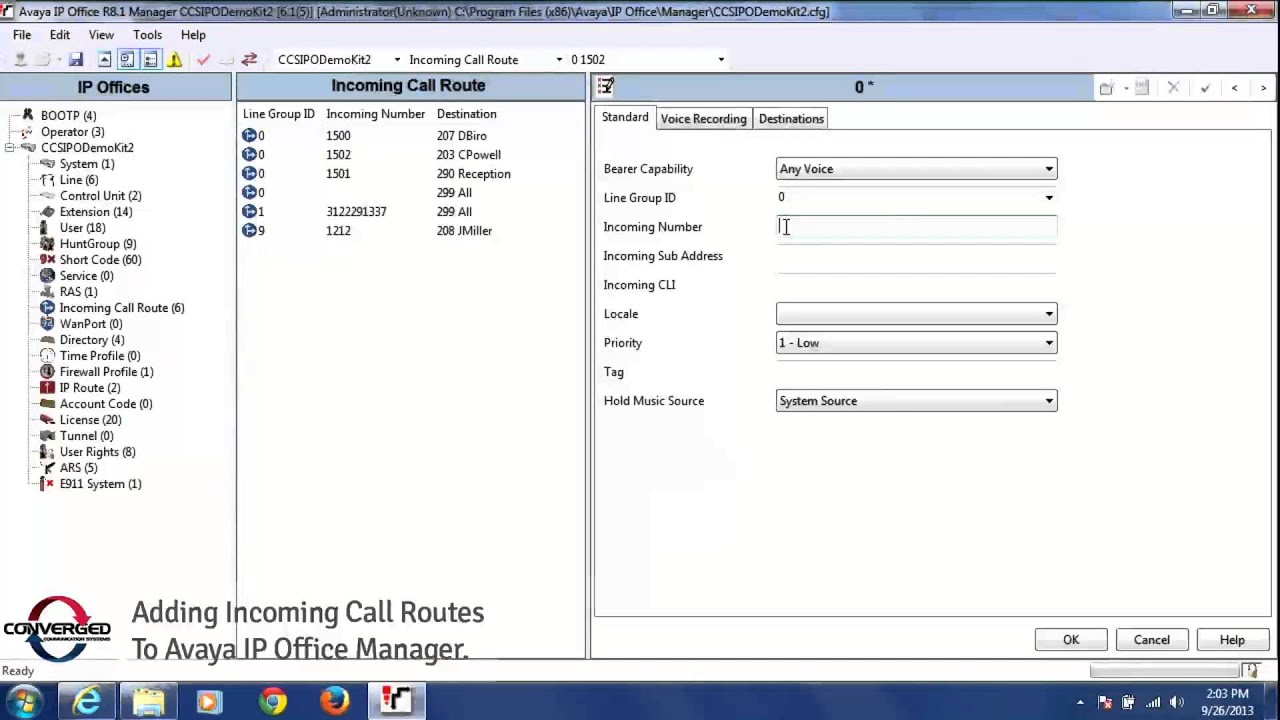Image resolution: width=1280 pixels, height=720 pixels.
Task: Select User (18) in the tree
Action: click(82, 228)
